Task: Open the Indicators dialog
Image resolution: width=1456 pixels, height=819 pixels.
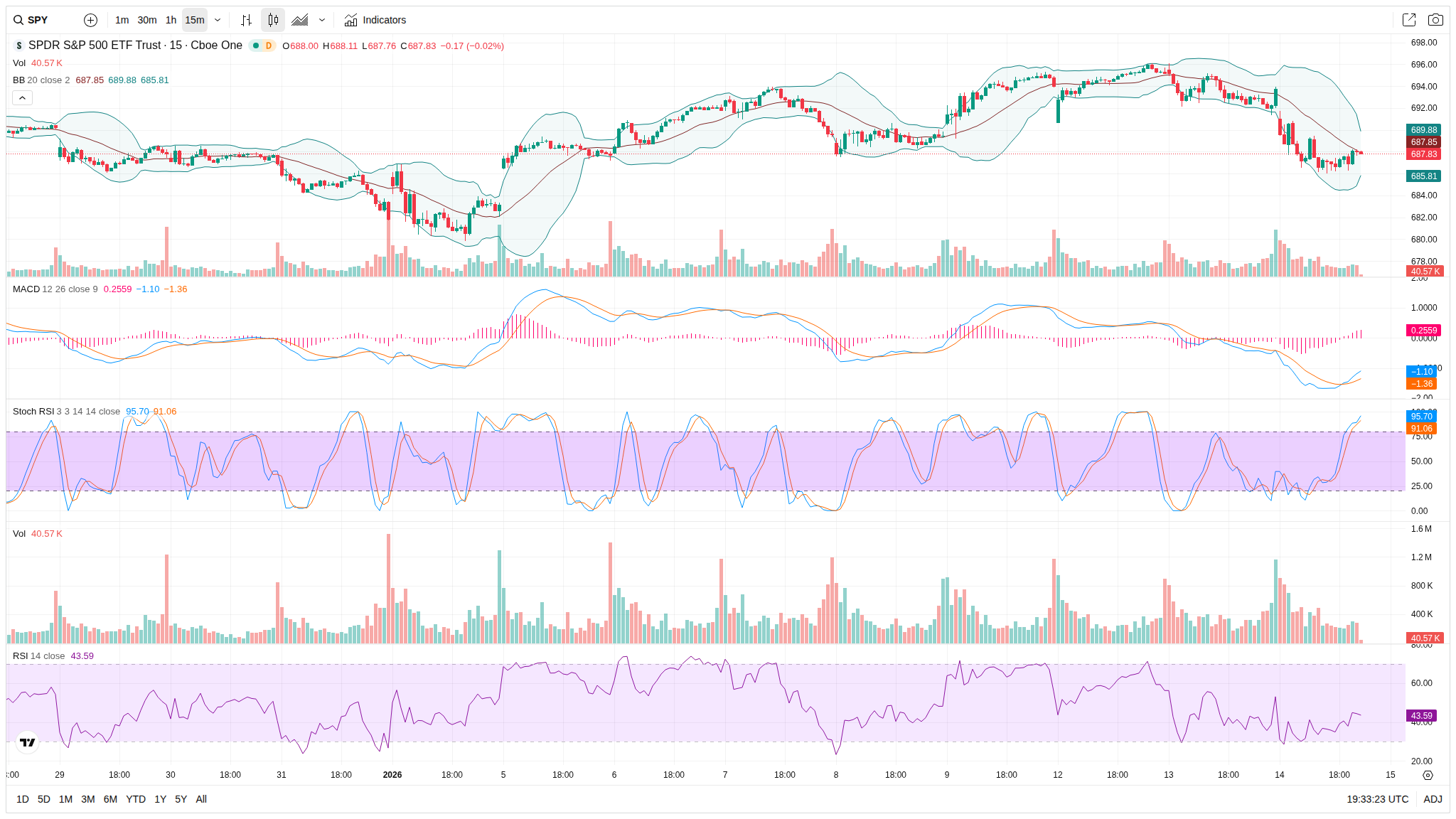Action: point(375,20)
